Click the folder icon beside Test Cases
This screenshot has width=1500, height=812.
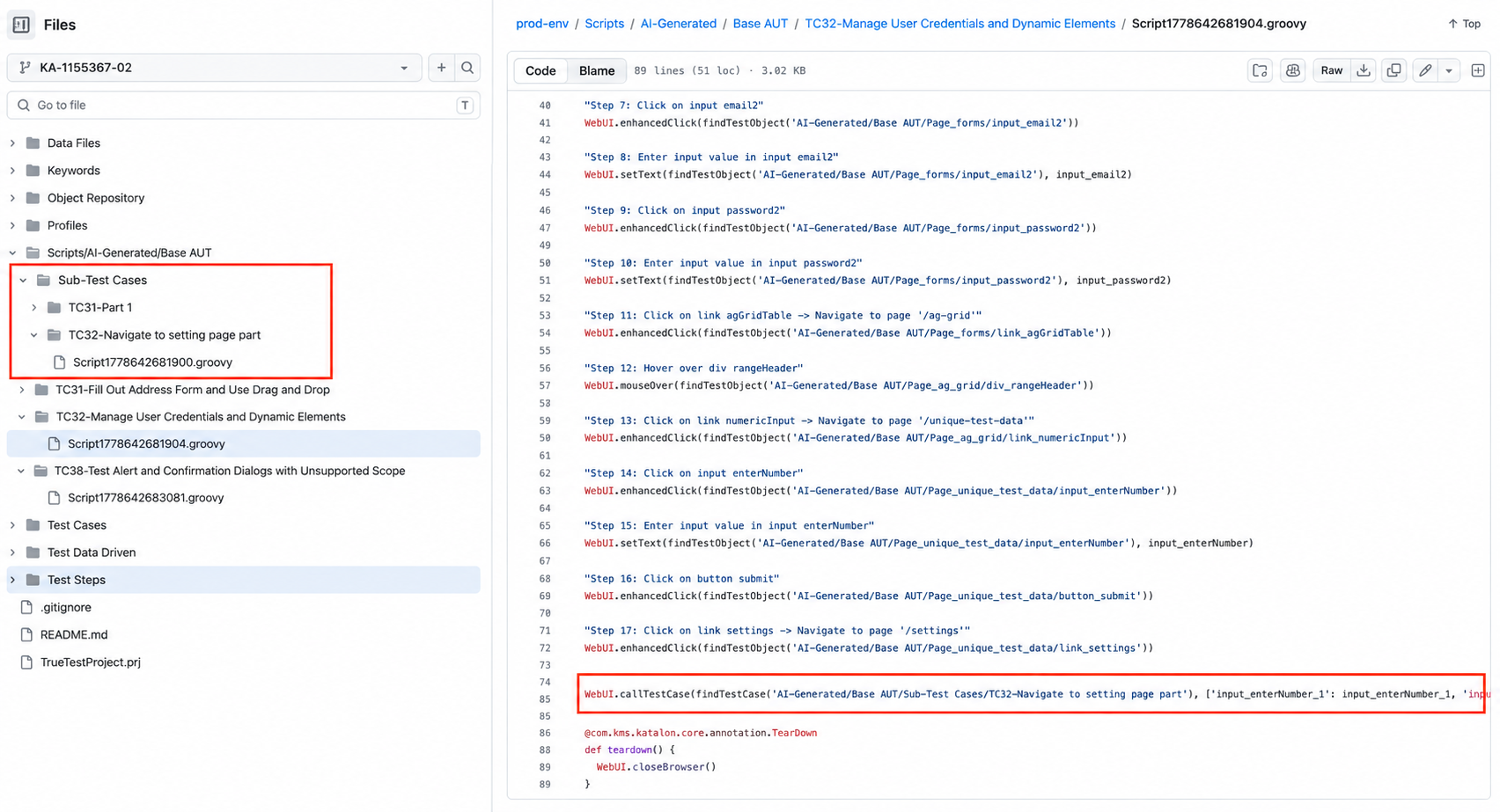(x=33, y=525)
